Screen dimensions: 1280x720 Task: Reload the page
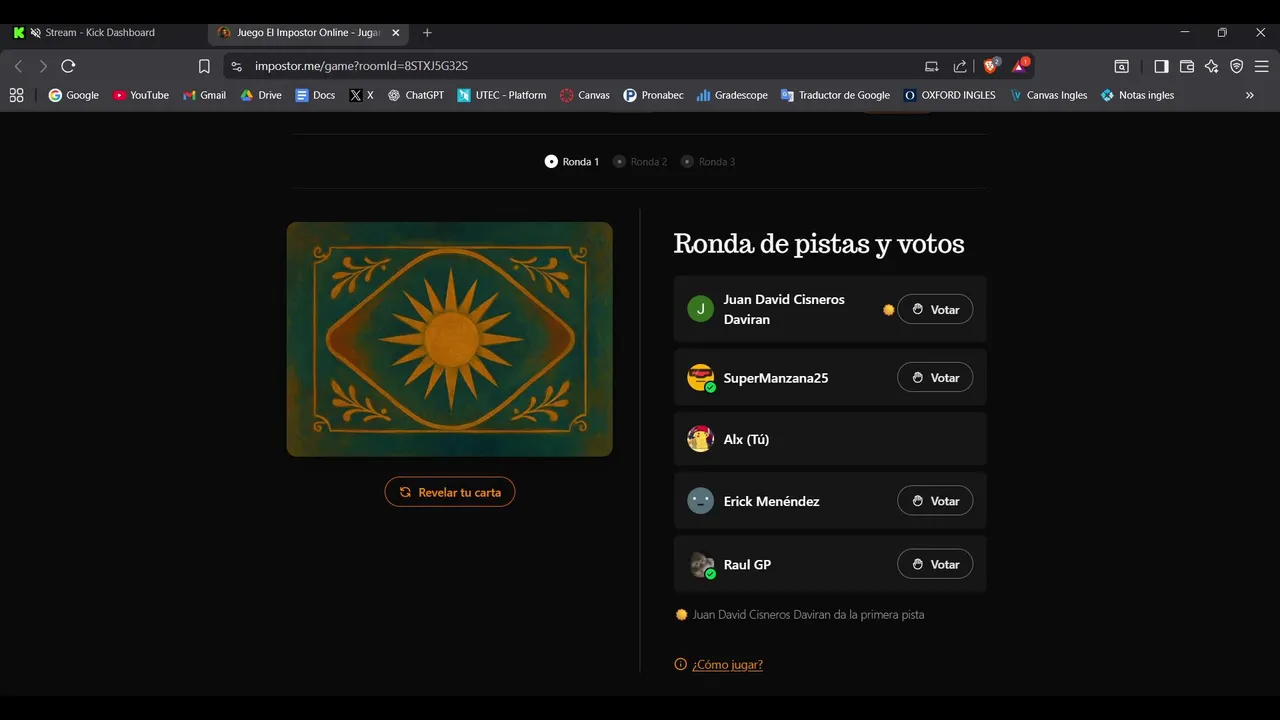click(x=68, y=66)
